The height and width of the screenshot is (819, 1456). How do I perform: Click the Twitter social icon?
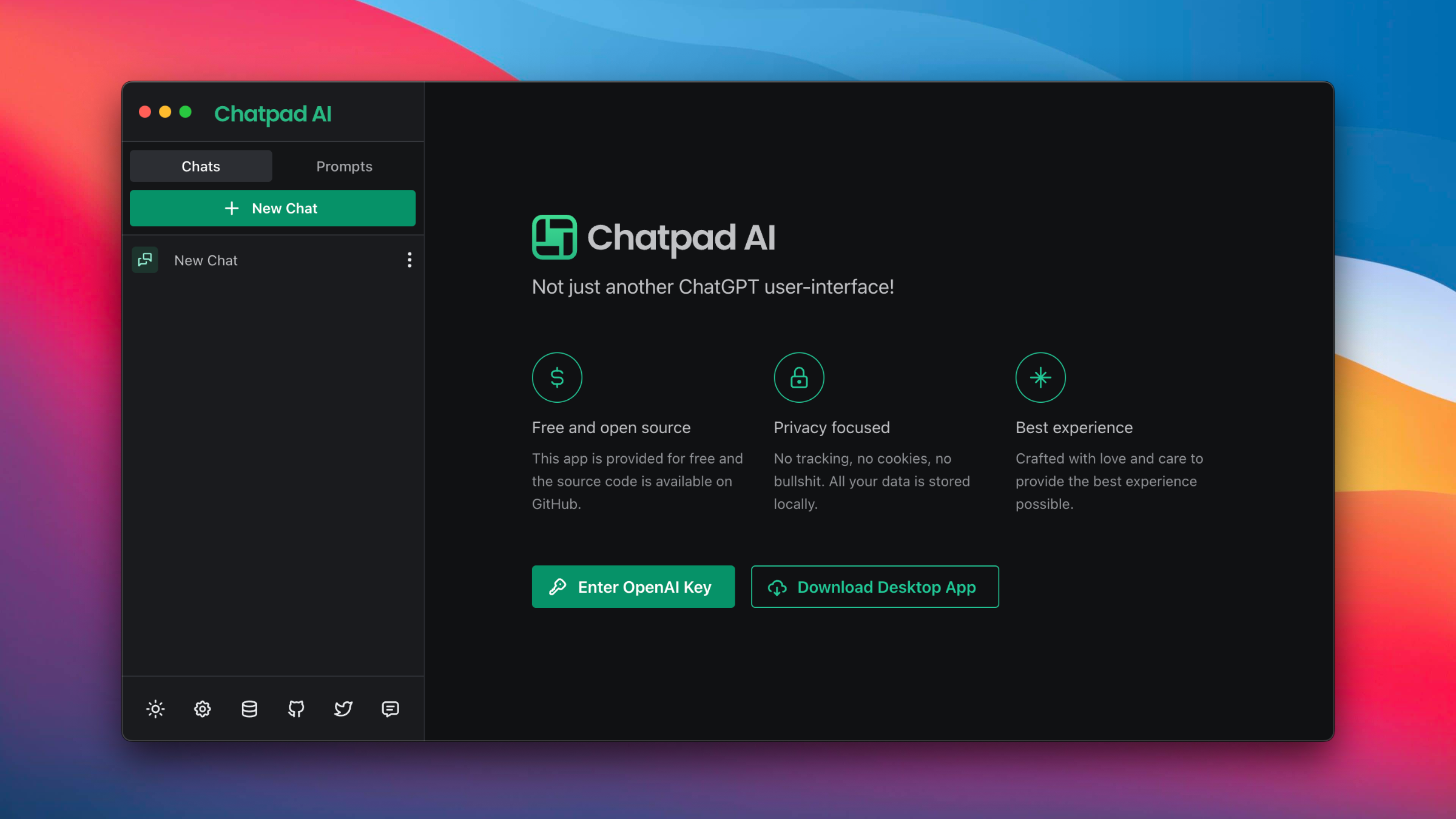[x=343, y=709]
